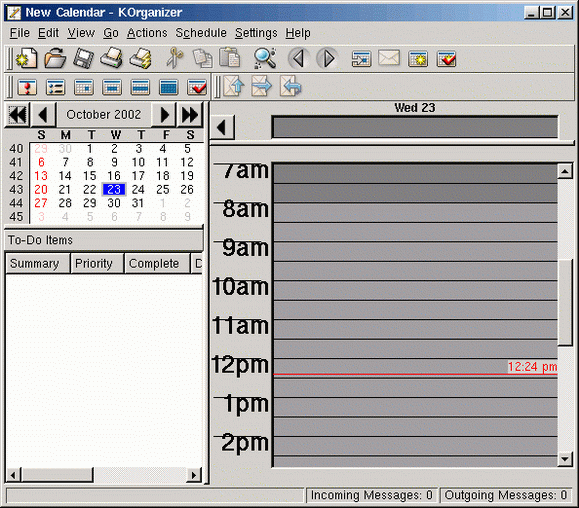This screenshot has height=508, width=579.
Task: Select October 1 in mini calendar
Action: 90,149
